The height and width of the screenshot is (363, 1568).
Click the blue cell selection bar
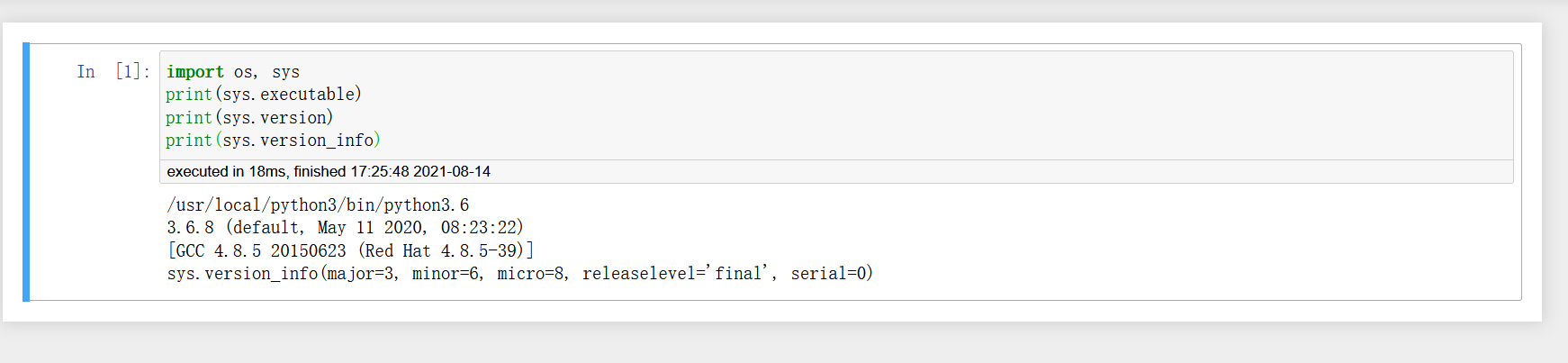point(26,171)
